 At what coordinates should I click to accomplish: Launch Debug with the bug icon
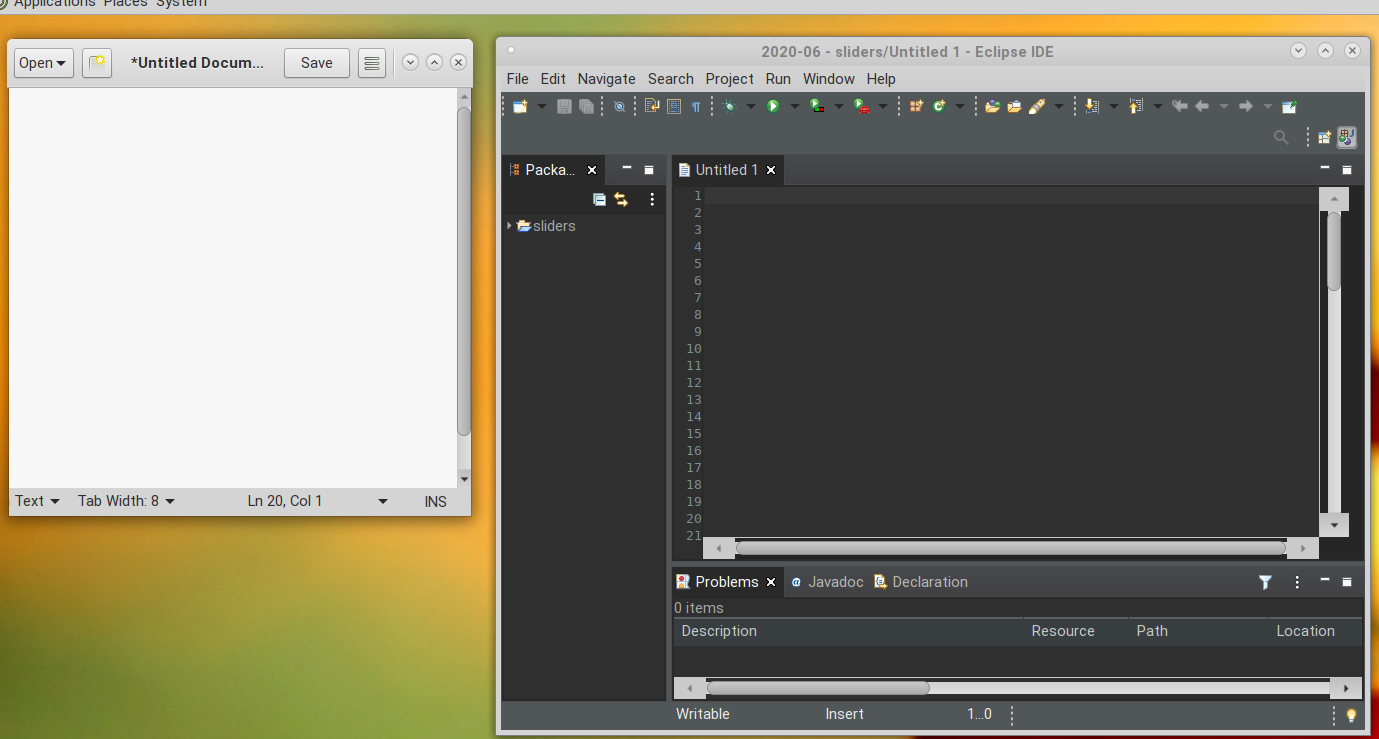[729, 106]
